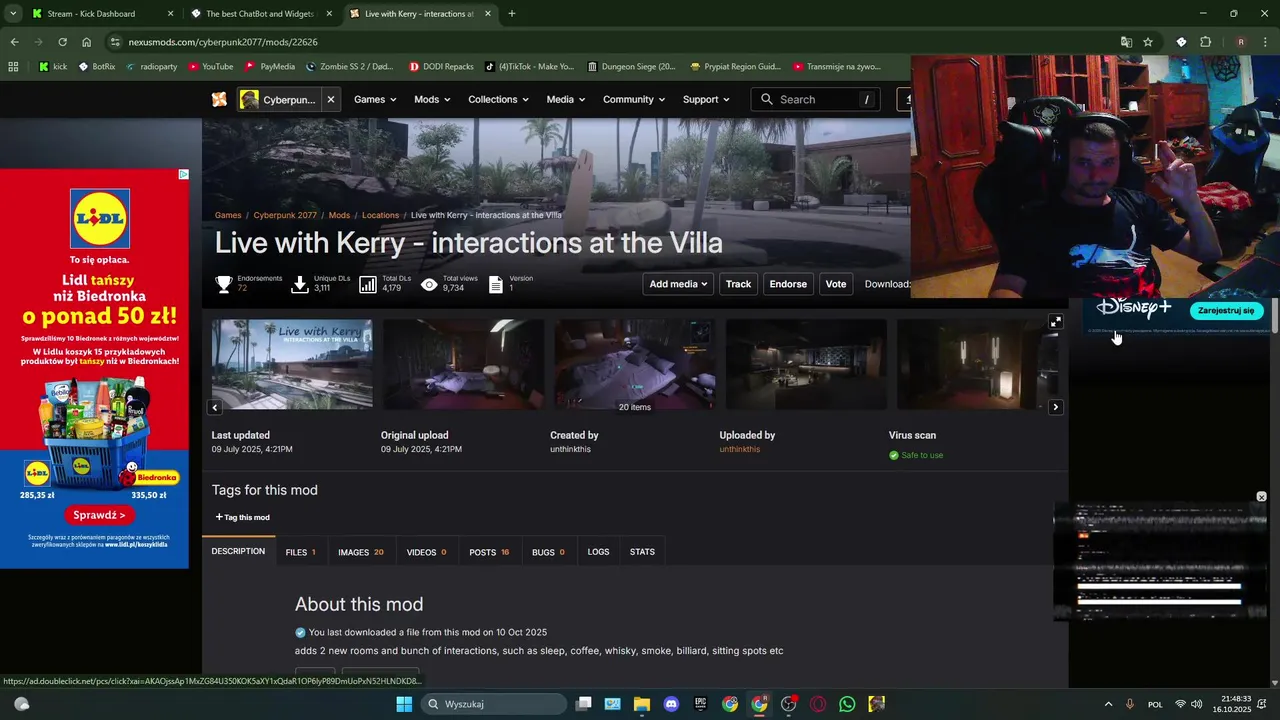This screenshot has height=720, width=1280.
Task: Open the translate page icon
Action: point(1126,42)
